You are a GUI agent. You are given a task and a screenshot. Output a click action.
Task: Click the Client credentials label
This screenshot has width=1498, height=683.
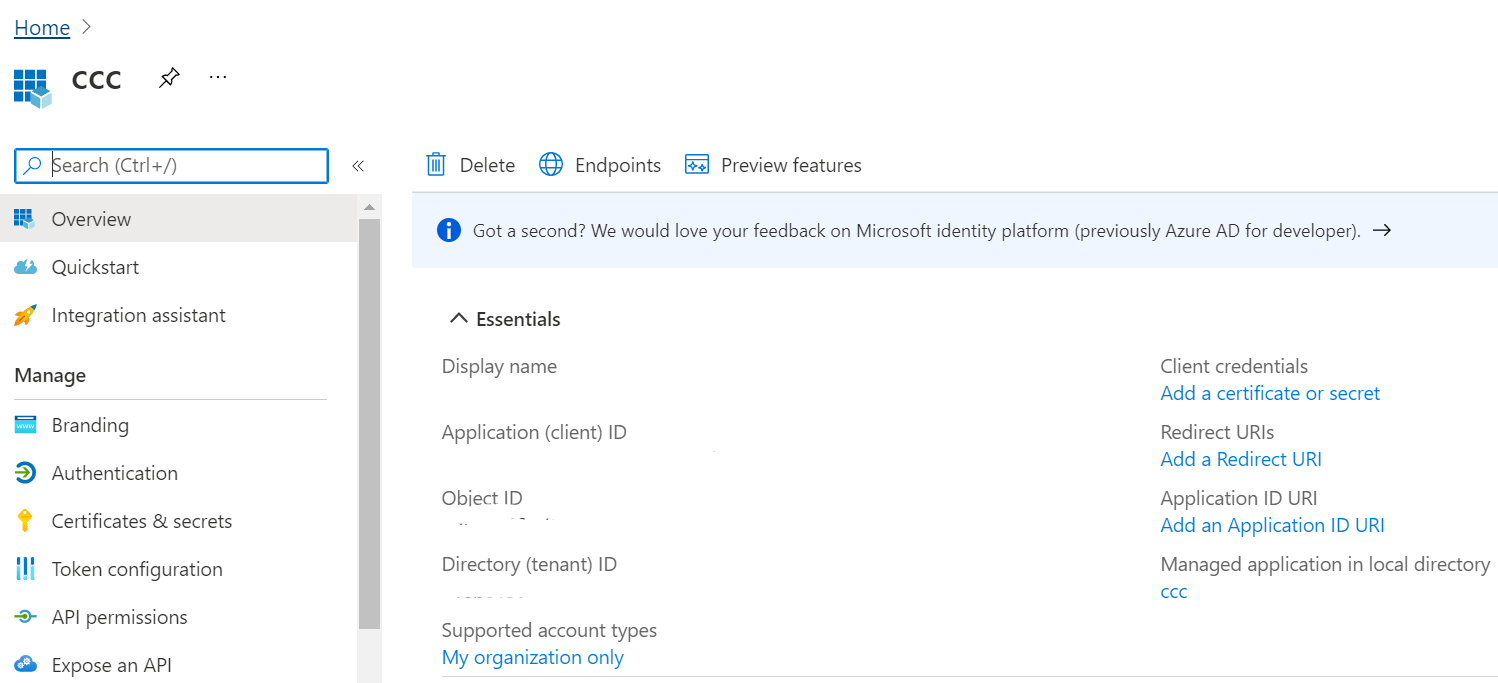(1234, 366)
